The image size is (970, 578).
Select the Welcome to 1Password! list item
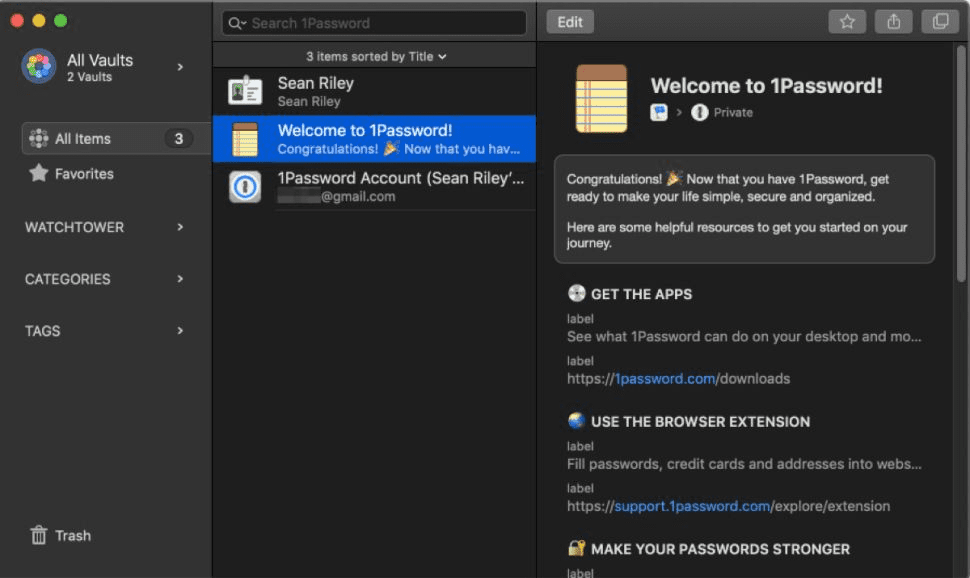[374, 139]
